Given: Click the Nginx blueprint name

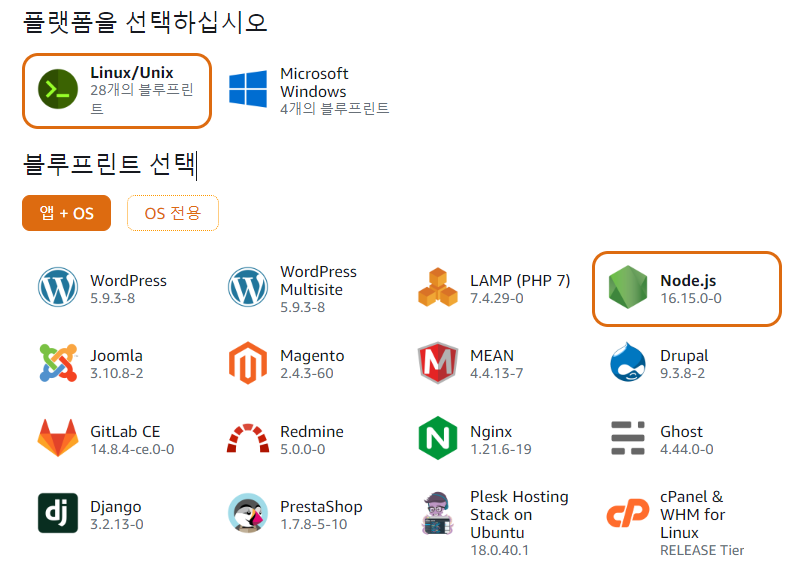Looking at the screenshot, I should pyautogui.click(x=491, y=432).
